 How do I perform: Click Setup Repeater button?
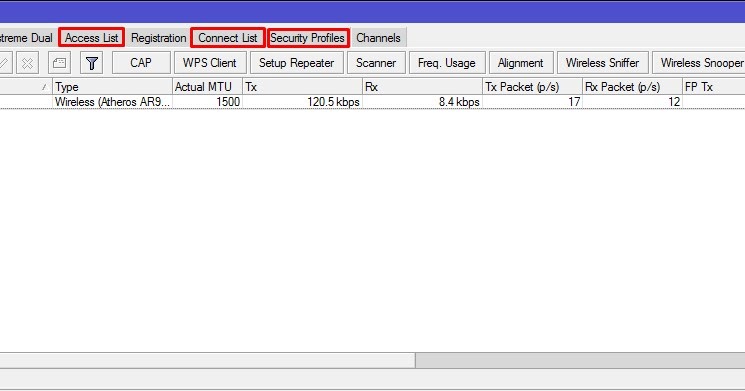click(x=296, y=63)
